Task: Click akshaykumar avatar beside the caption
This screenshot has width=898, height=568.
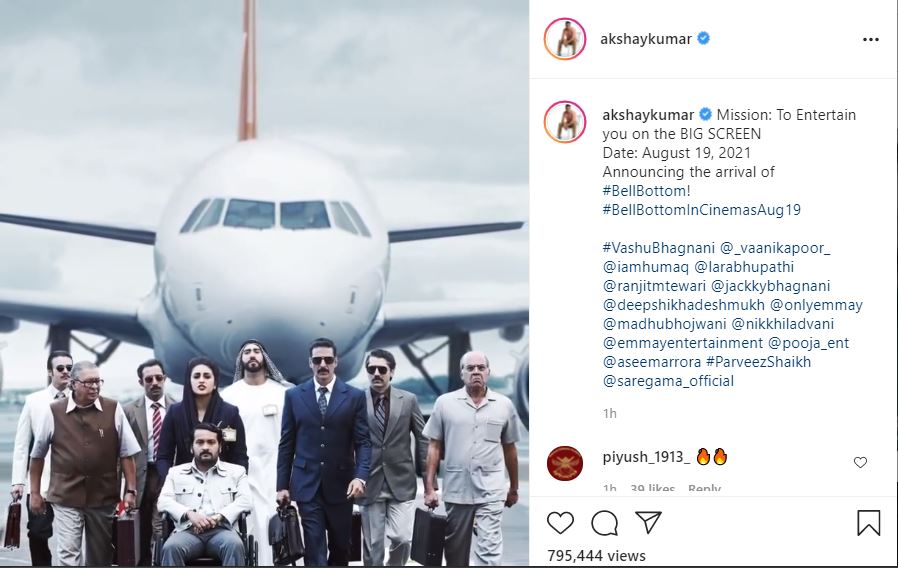Action: (x=565, y=122)
